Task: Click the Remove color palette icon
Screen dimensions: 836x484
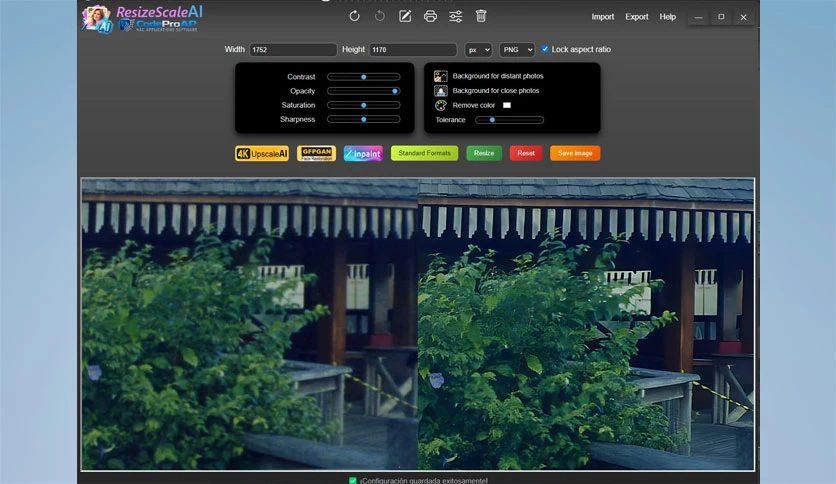Action: click(x=440, y=106)
